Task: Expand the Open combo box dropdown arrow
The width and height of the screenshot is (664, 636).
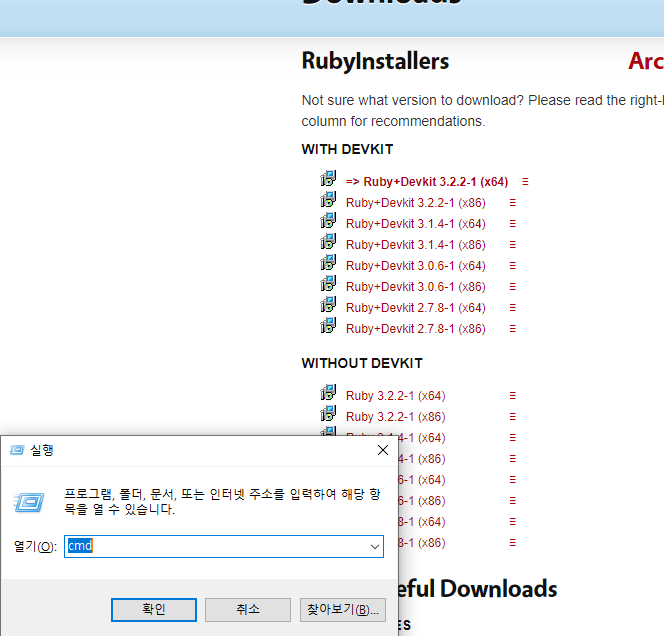Action: tap(375, 547)
